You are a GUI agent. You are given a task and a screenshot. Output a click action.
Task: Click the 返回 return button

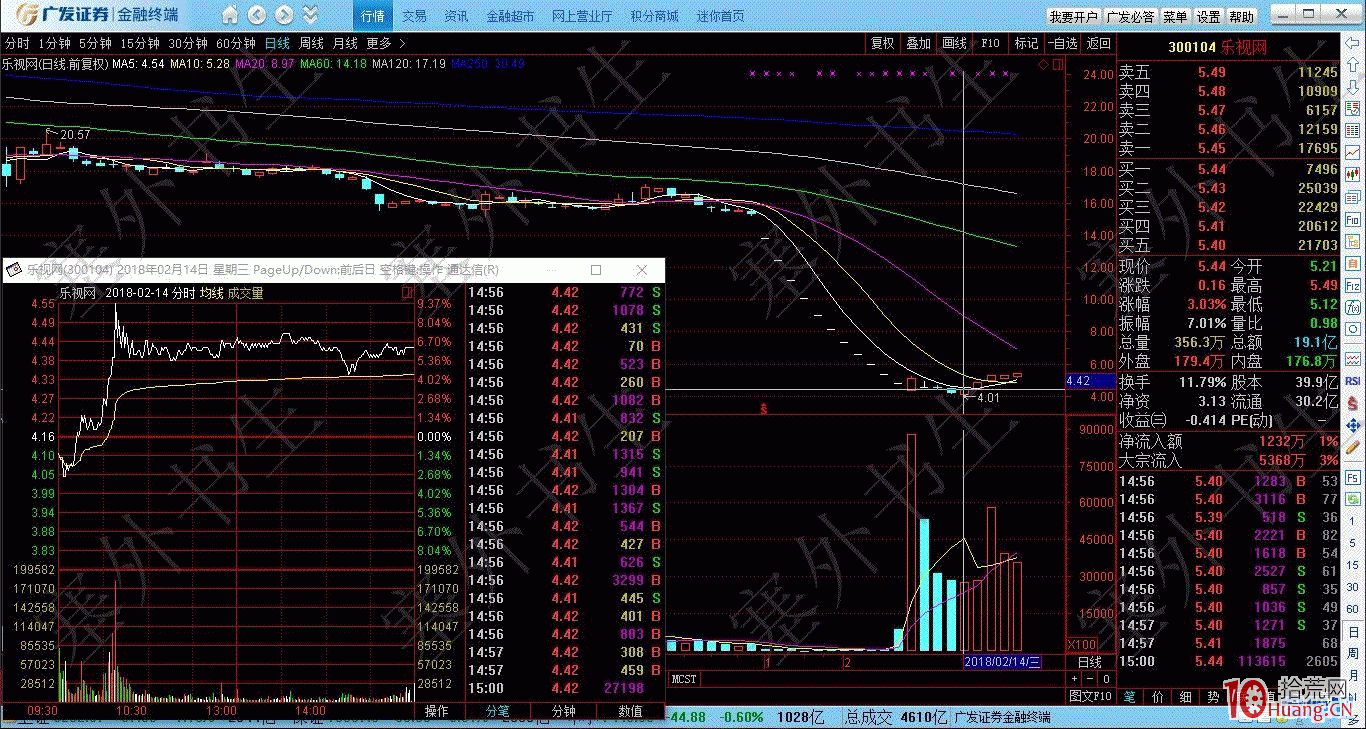(1098, 44)
